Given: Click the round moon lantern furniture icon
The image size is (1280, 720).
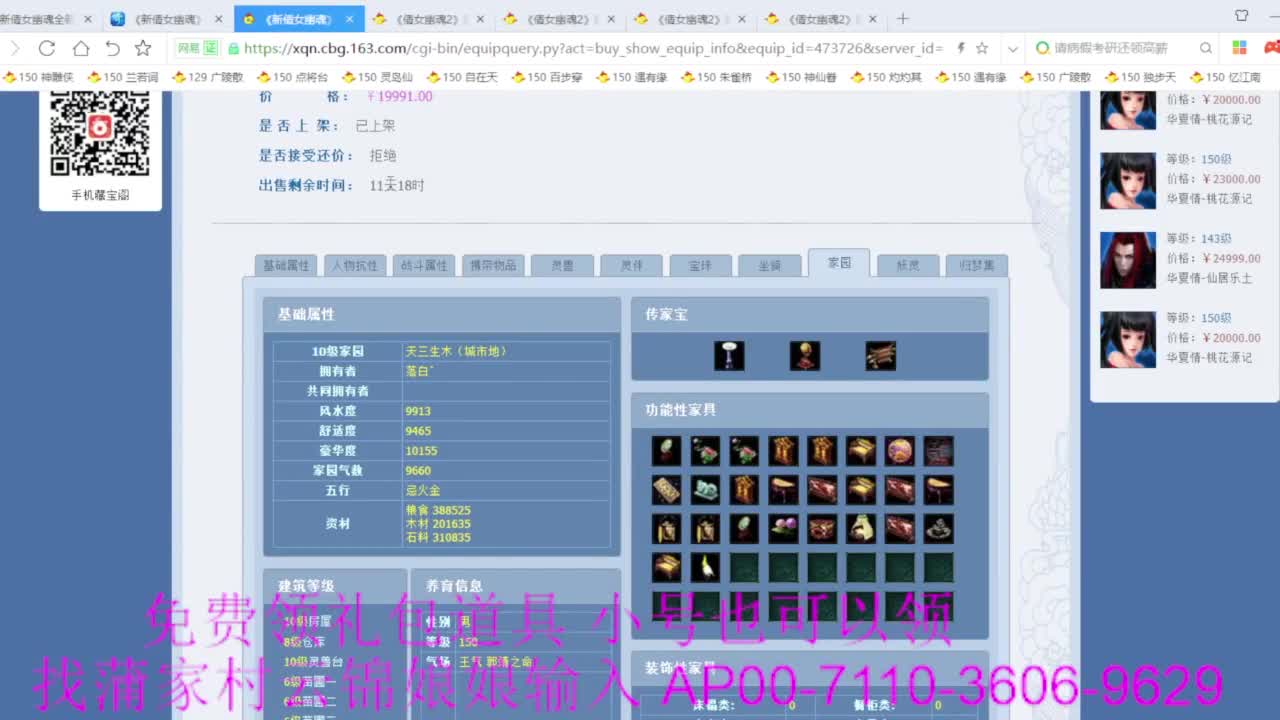Looking at the screenshot, I should coord(900,450).
